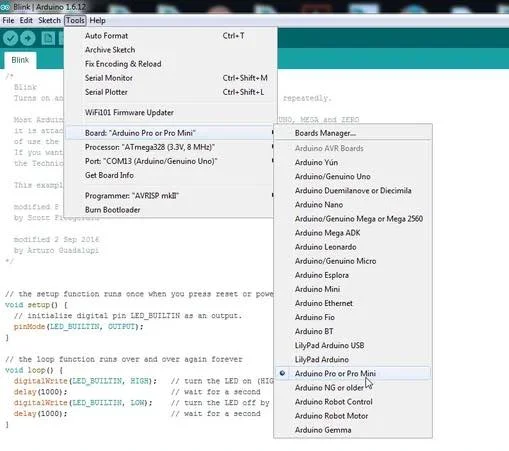Click the pinMode(LED_BUILTIN, OUTPUT) line
This screenshot has width=509, height=451.
coord(78,326)
